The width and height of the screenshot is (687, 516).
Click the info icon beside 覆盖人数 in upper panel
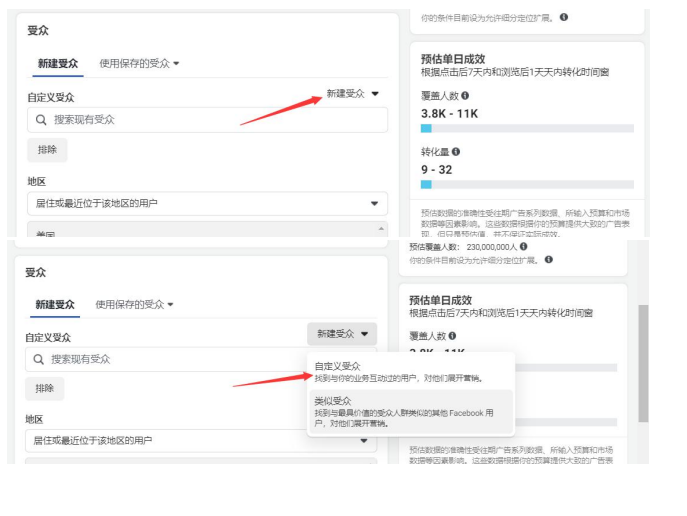point(465,96)
